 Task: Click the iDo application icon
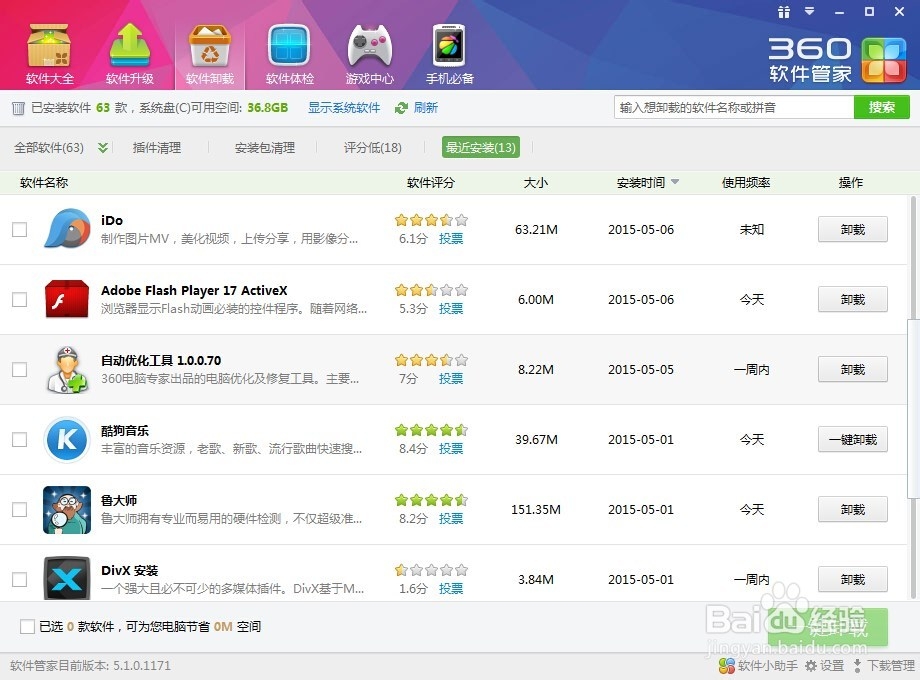tap(67, 229)
